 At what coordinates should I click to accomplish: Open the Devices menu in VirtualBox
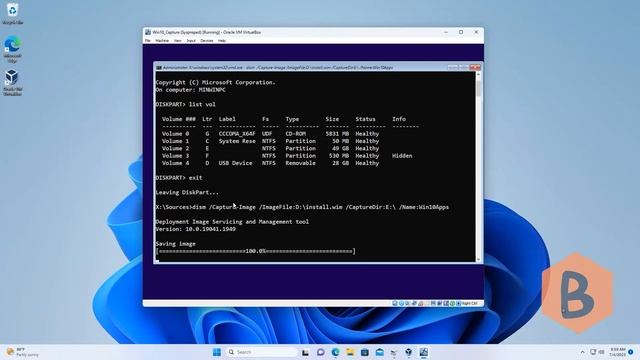coord(207,41)
